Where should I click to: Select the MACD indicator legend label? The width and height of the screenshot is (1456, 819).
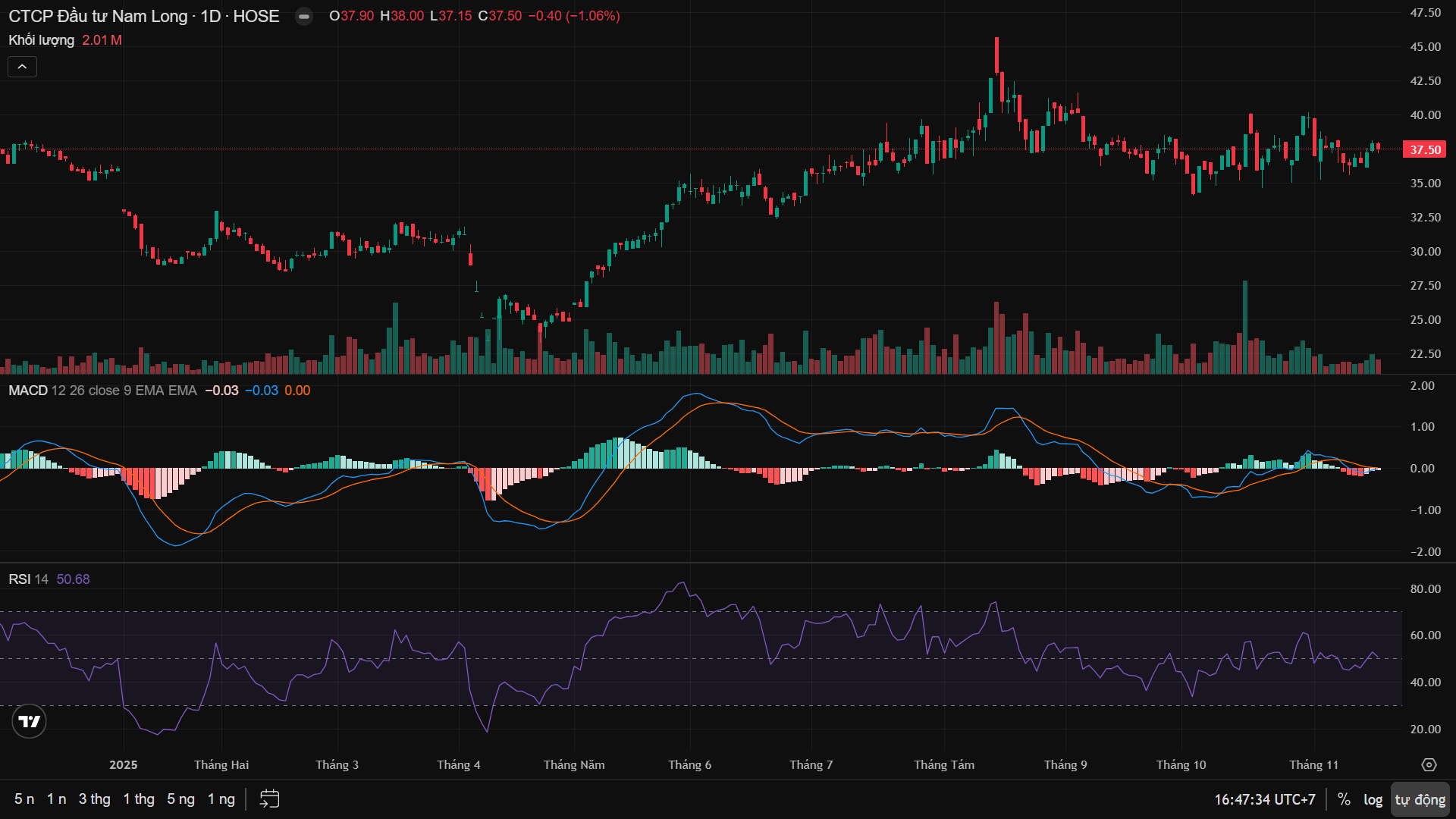[28, 391]
